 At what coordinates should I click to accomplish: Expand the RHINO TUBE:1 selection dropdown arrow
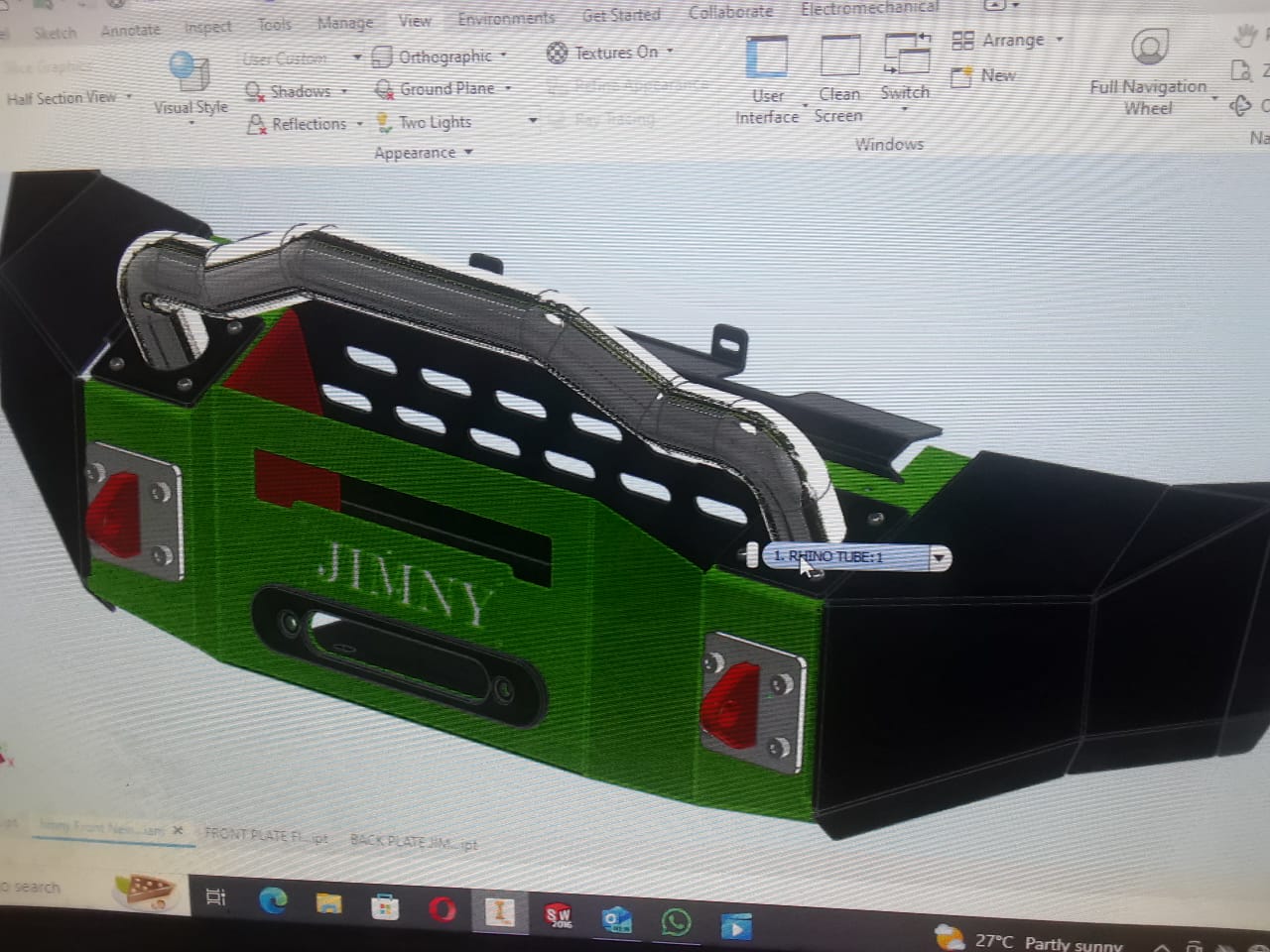937,558
